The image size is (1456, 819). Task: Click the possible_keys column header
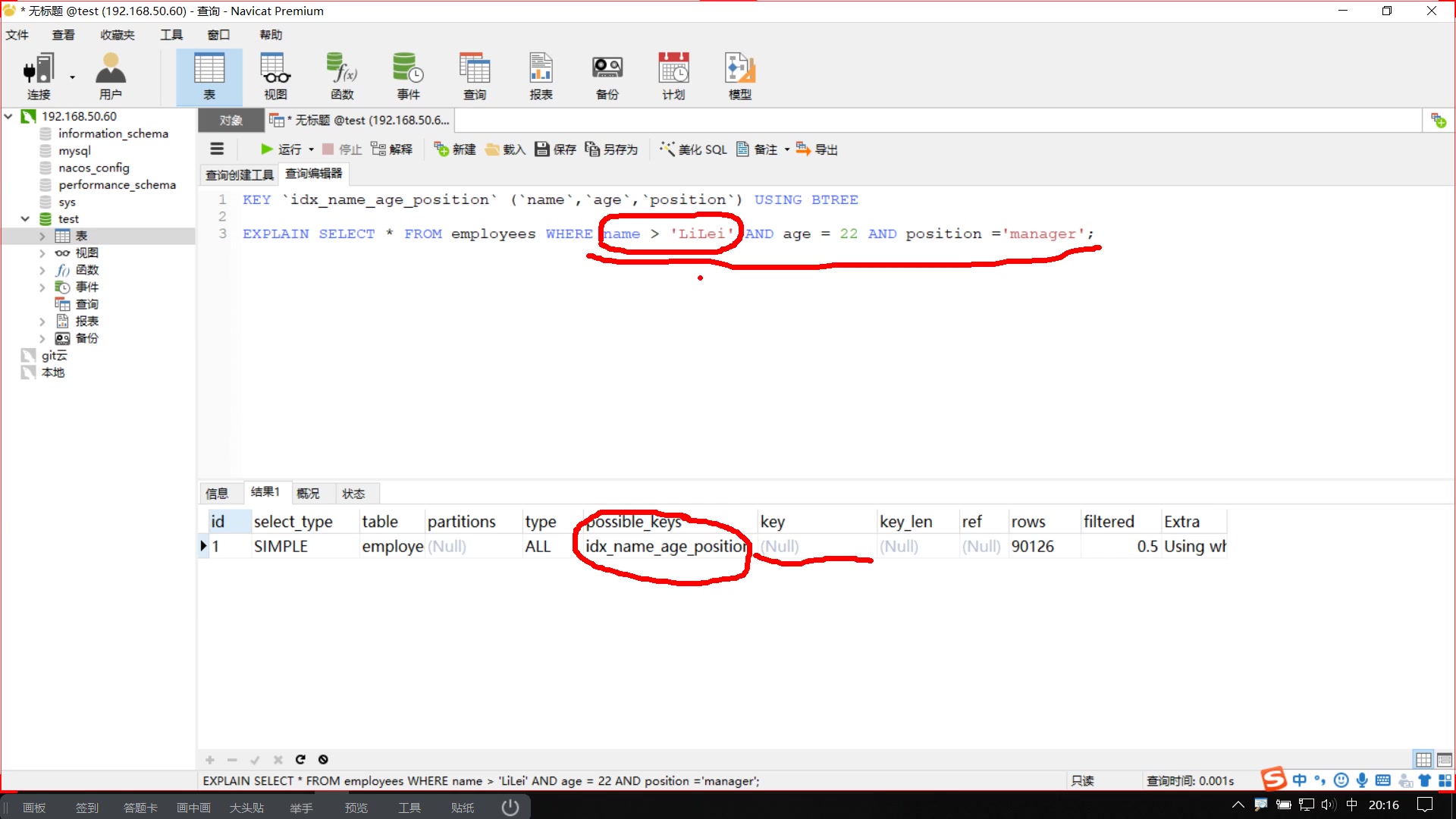click(x=670, y=522)
